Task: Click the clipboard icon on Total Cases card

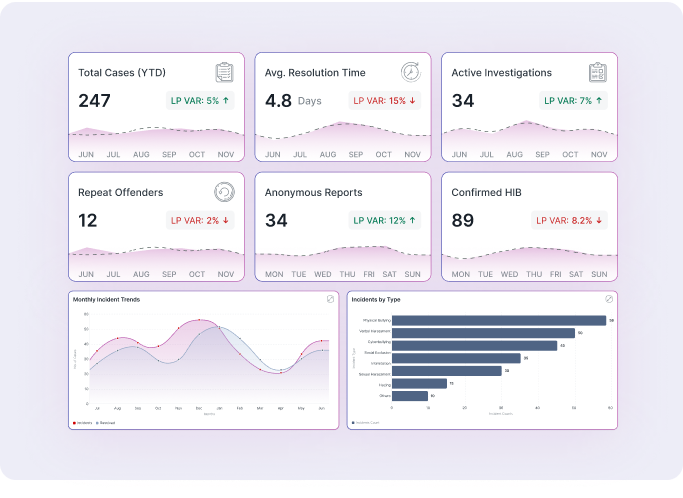Action: [x=225, y=72]
